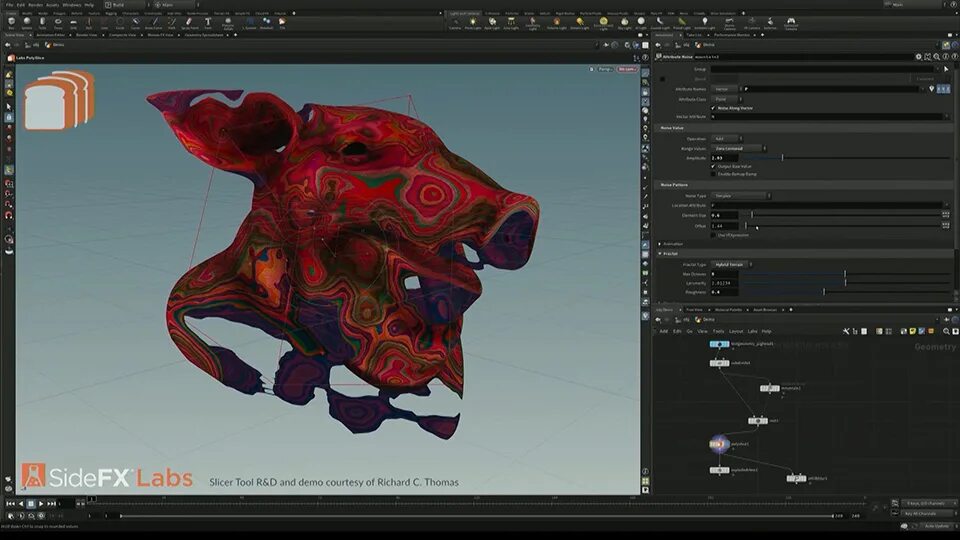Click parameter pane search magnifier icon
This screenshot has height=540, width=960.
tap(937, 56)
